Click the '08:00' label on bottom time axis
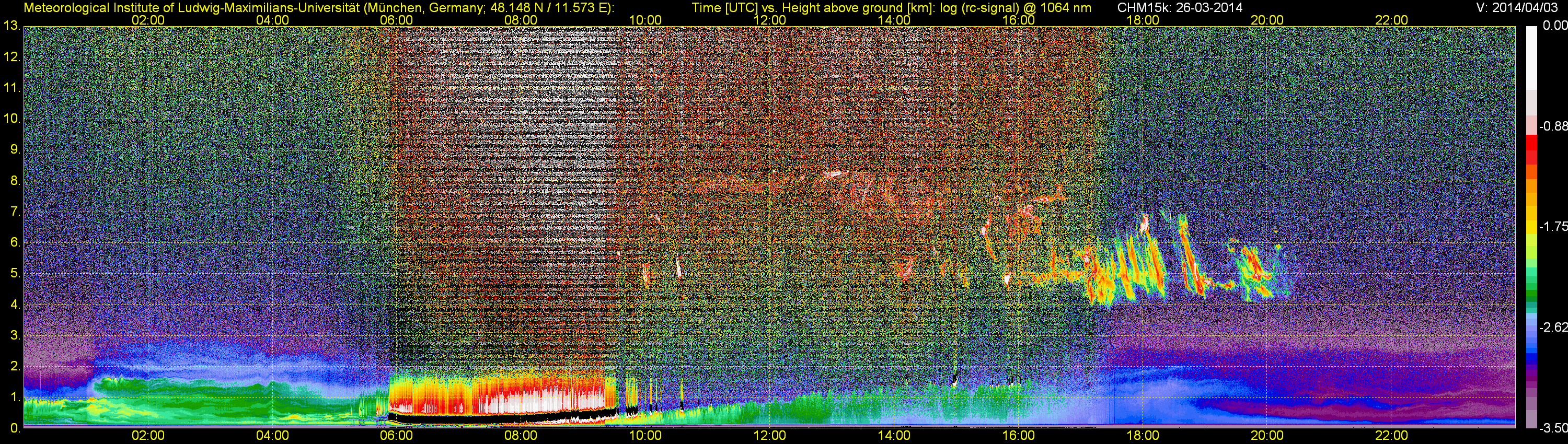The height and width of the screenshot is (444, 1568). (x=521, y=436)
